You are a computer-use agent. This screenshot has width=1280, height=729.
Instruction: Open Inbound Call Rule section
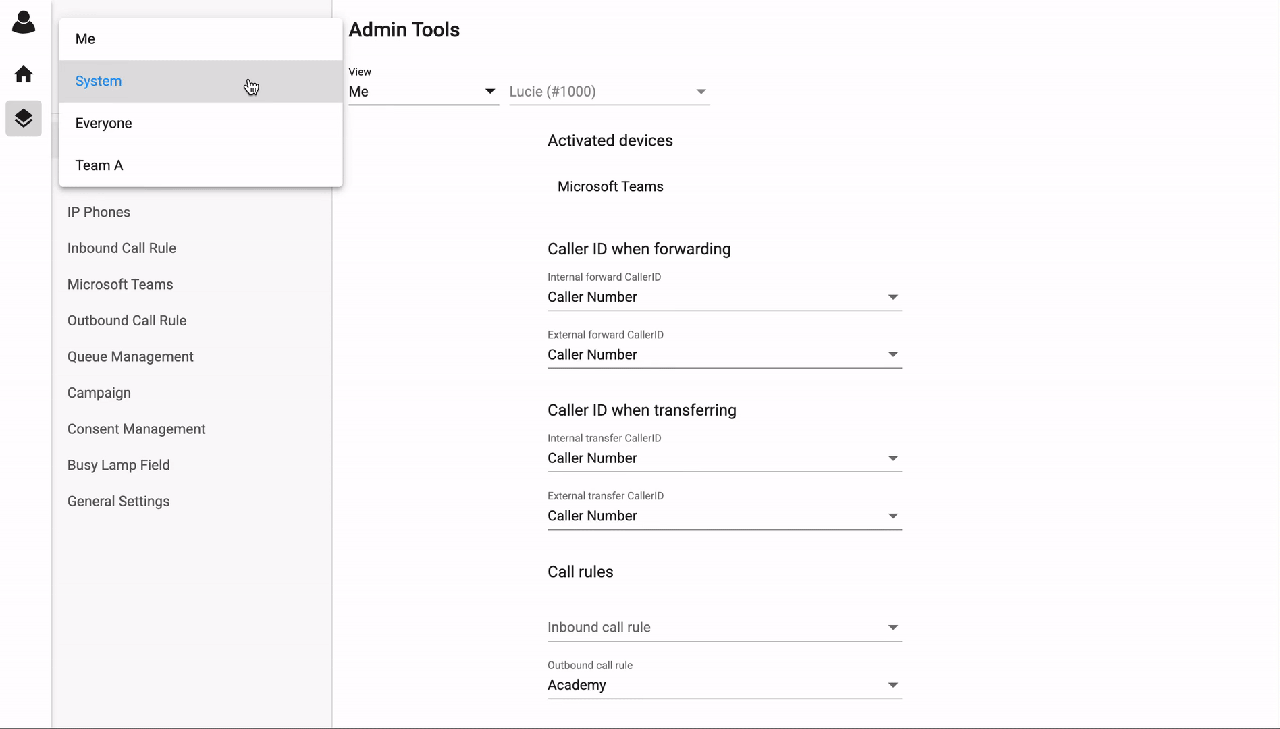coord(122,248)
